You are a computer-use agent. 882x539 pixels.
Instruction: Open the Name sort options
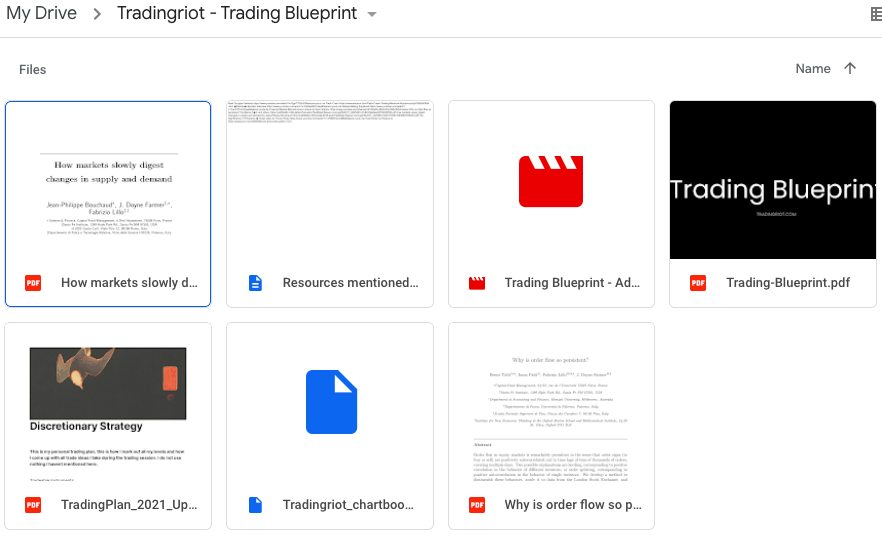tap(812, 69)
